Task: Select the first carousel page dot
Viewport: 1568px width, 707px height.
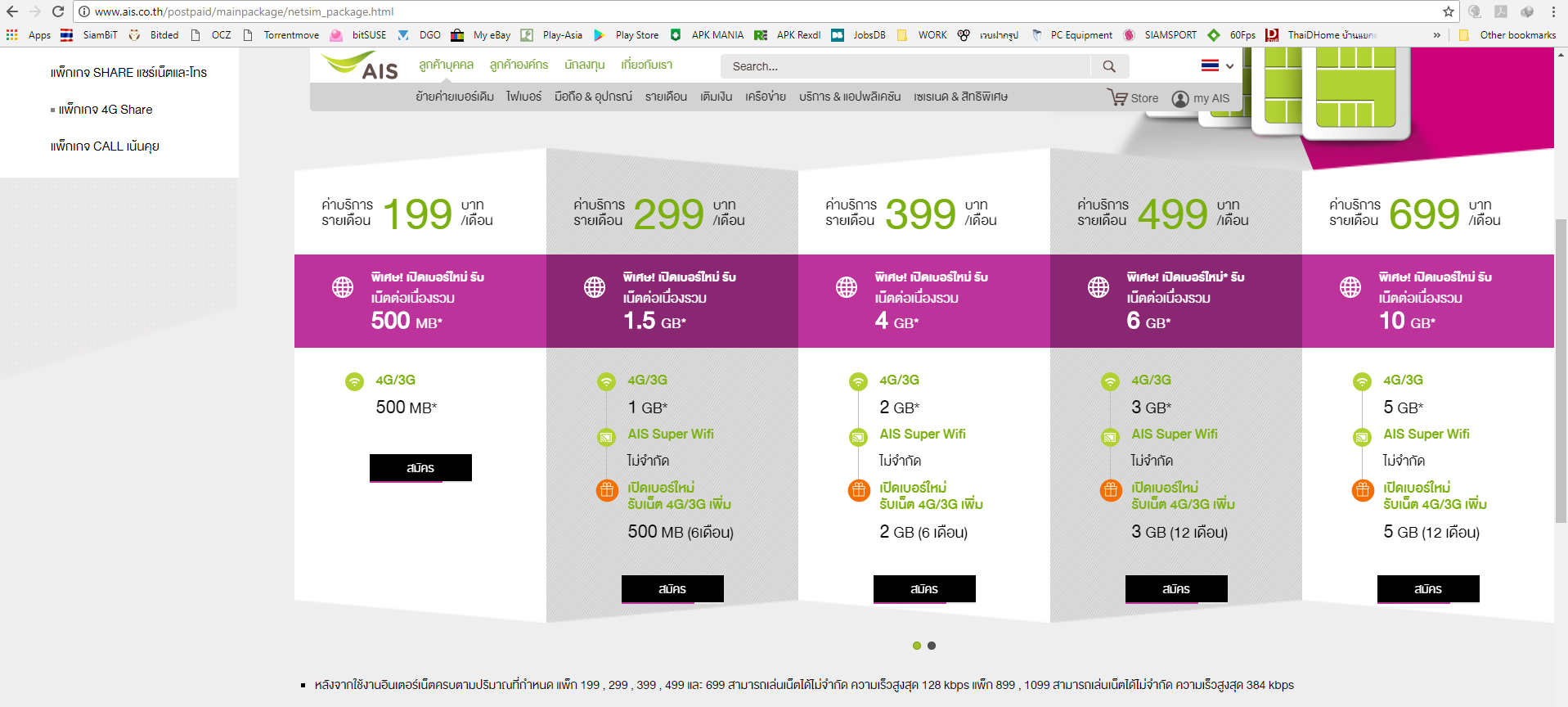Action: tap(917, 646)
